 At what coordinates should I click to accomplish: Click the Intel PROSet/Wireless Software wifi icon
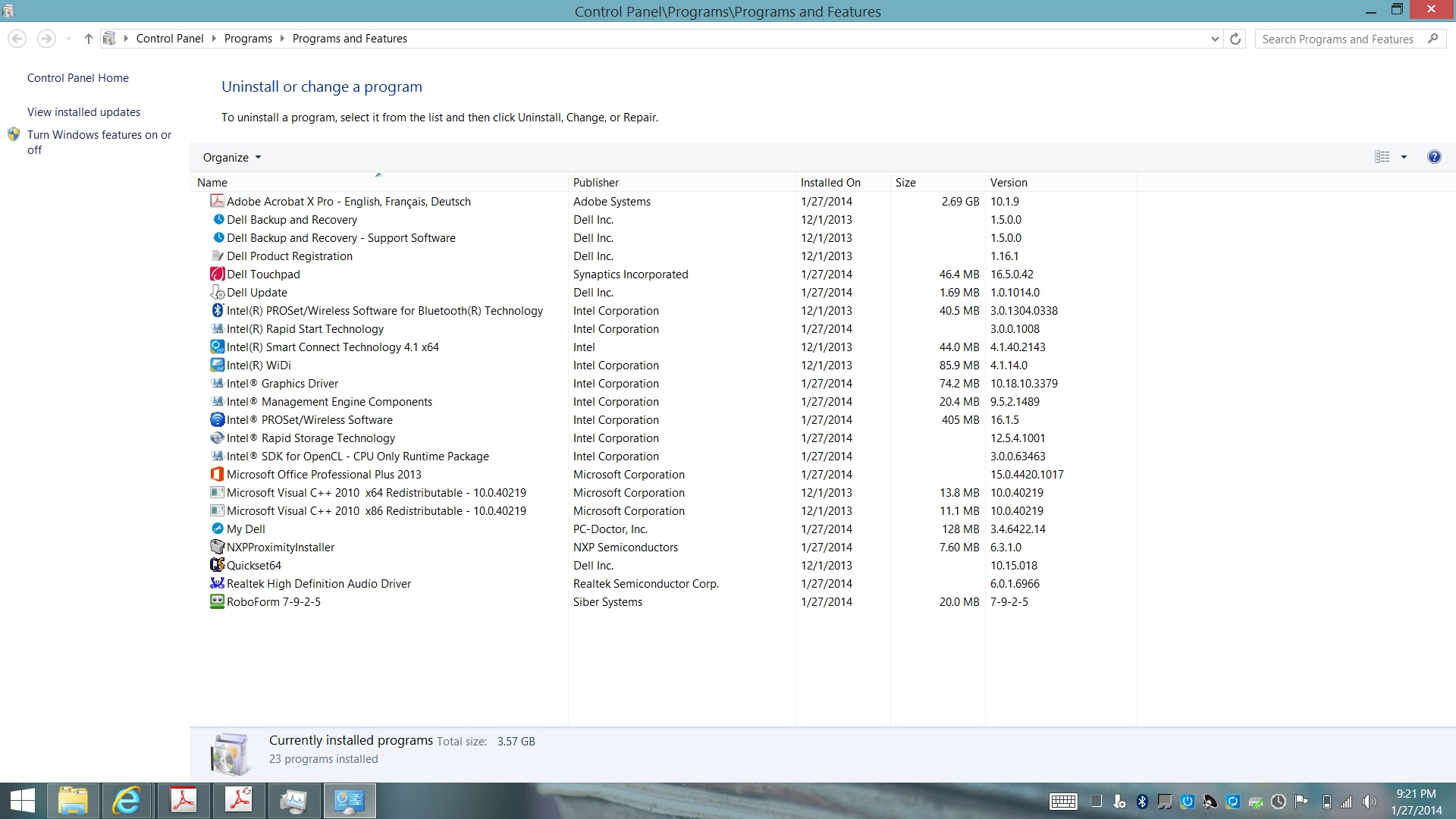[x=217, y=419]
